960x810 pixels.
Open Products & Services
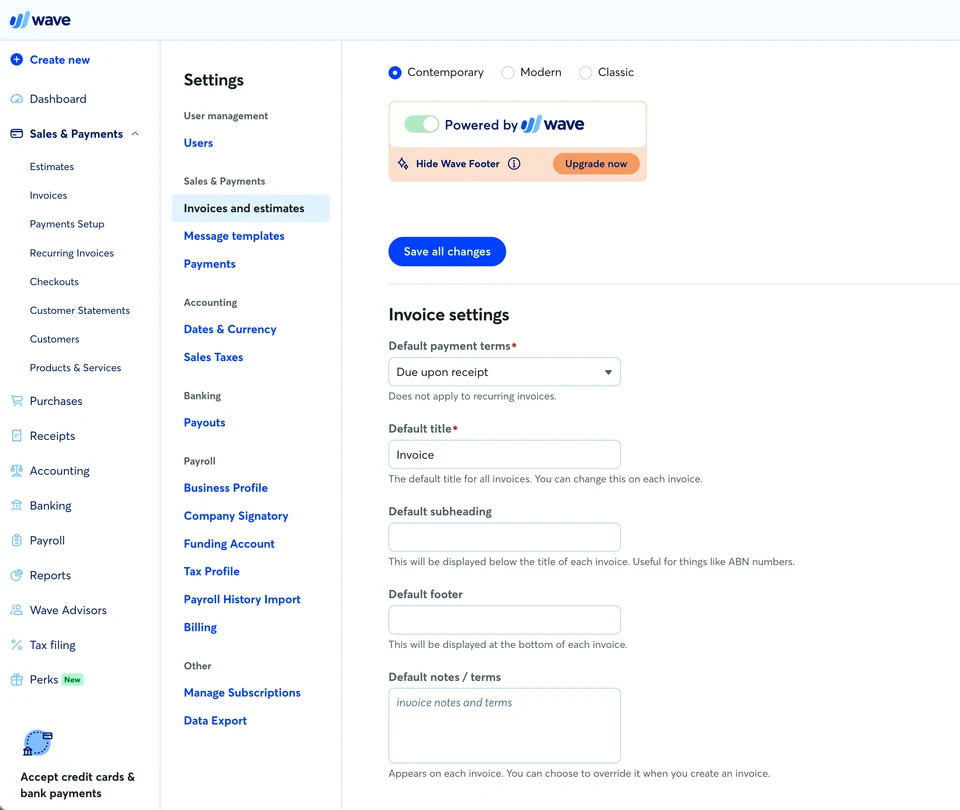pyautogui.click(x=75, y=368)
